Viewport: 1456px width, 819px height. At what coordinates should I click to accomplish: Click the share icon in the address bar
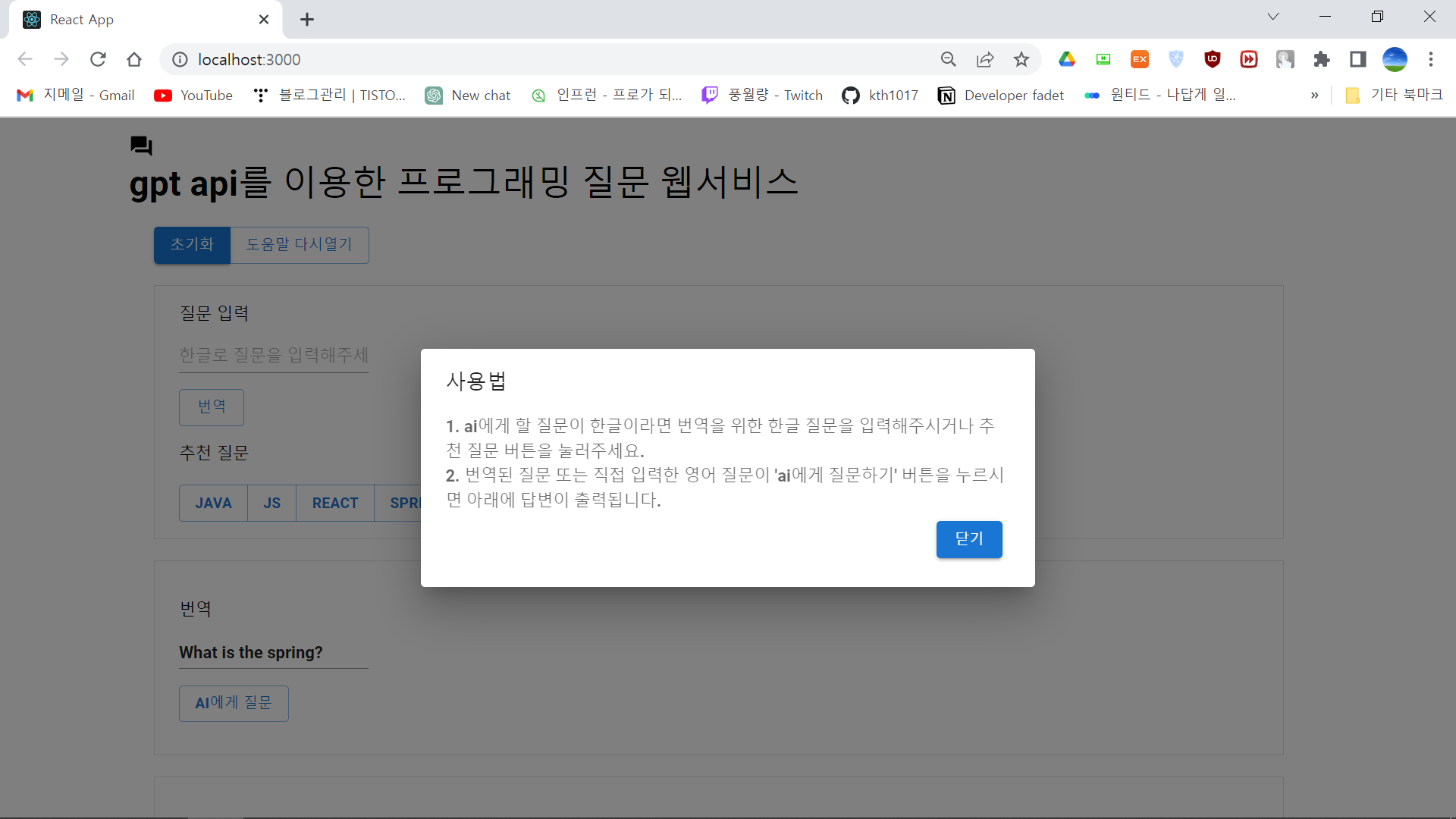pyautogui.click(x=984, y=59)
